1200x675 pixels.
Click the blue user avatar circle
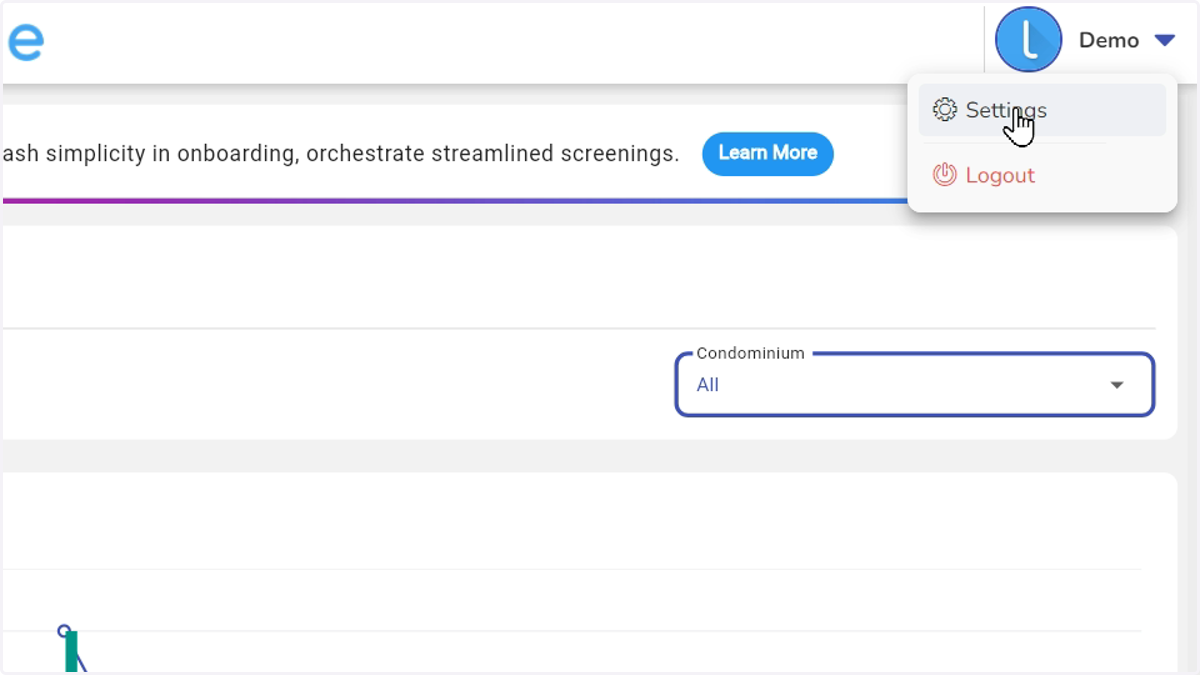pyautogui.click(x=1028, y=40)
